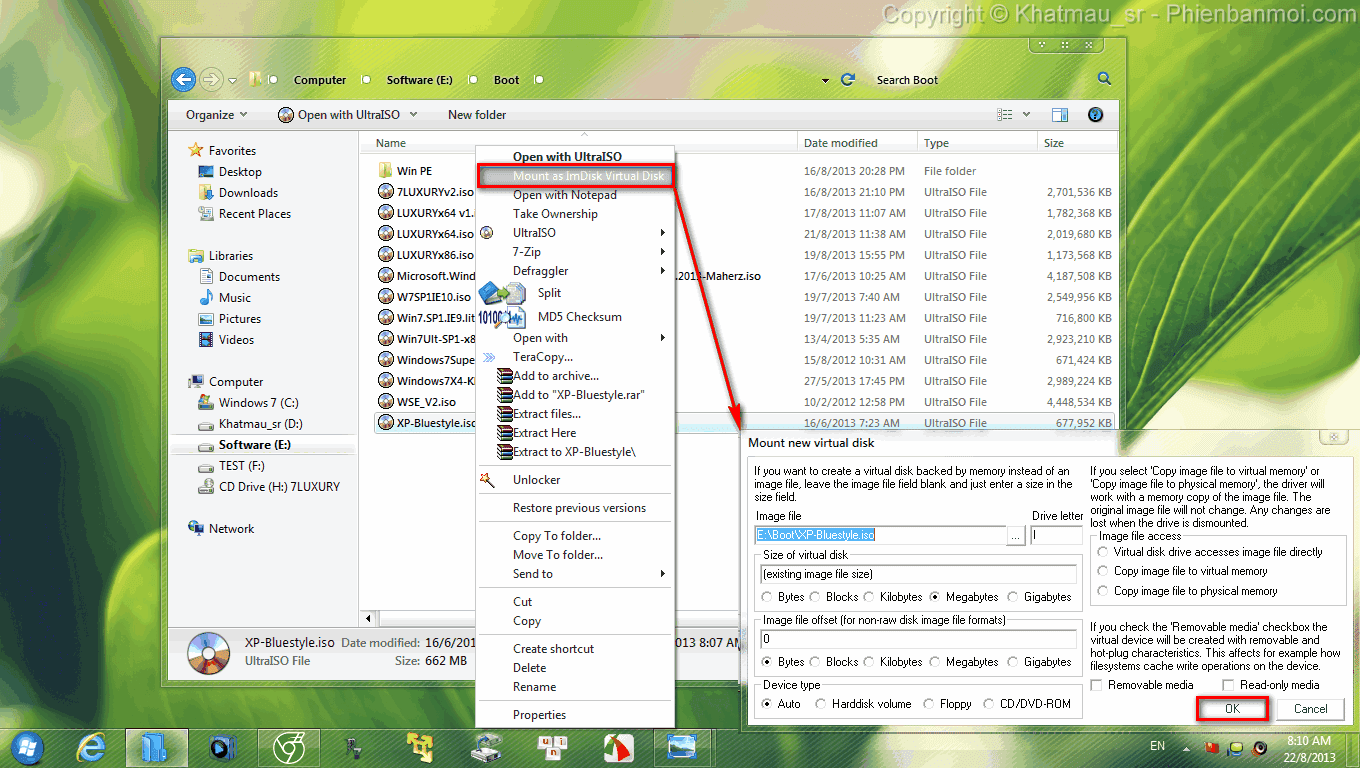
Task: Click Cancel in Mount new virtual disk
Action: point(1310,709)
